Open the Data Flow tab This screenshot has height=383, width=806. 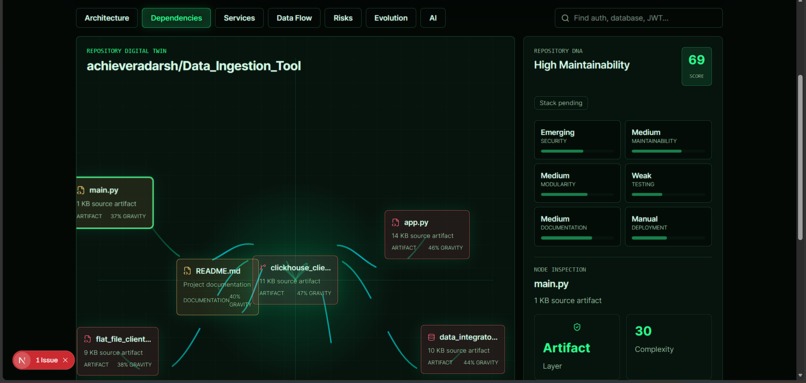click(x=294, y=18)
